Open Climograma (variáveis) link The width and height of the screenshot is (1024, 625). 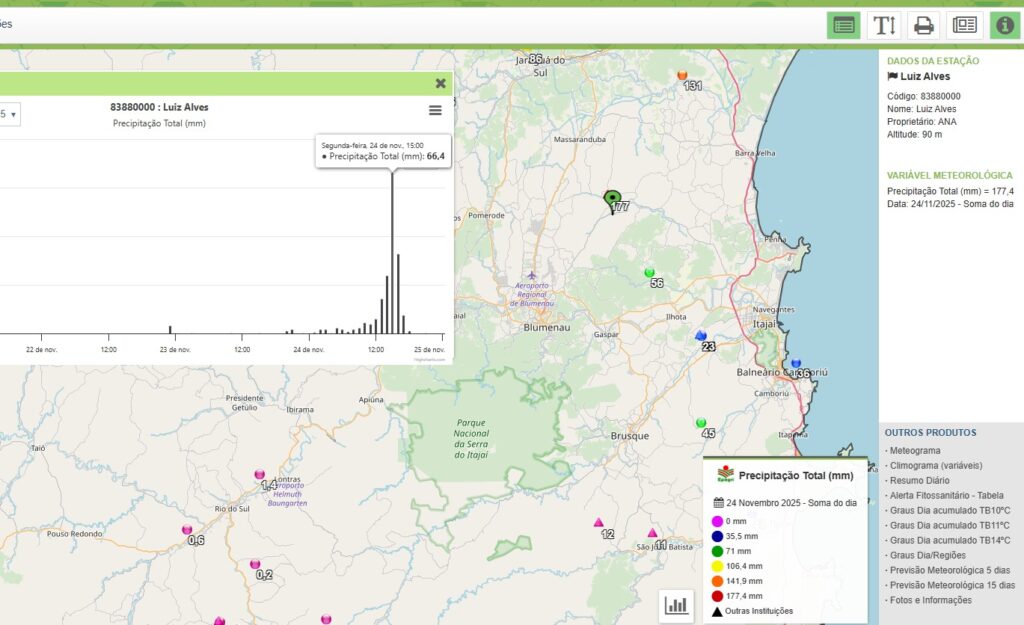pos(935,465)
